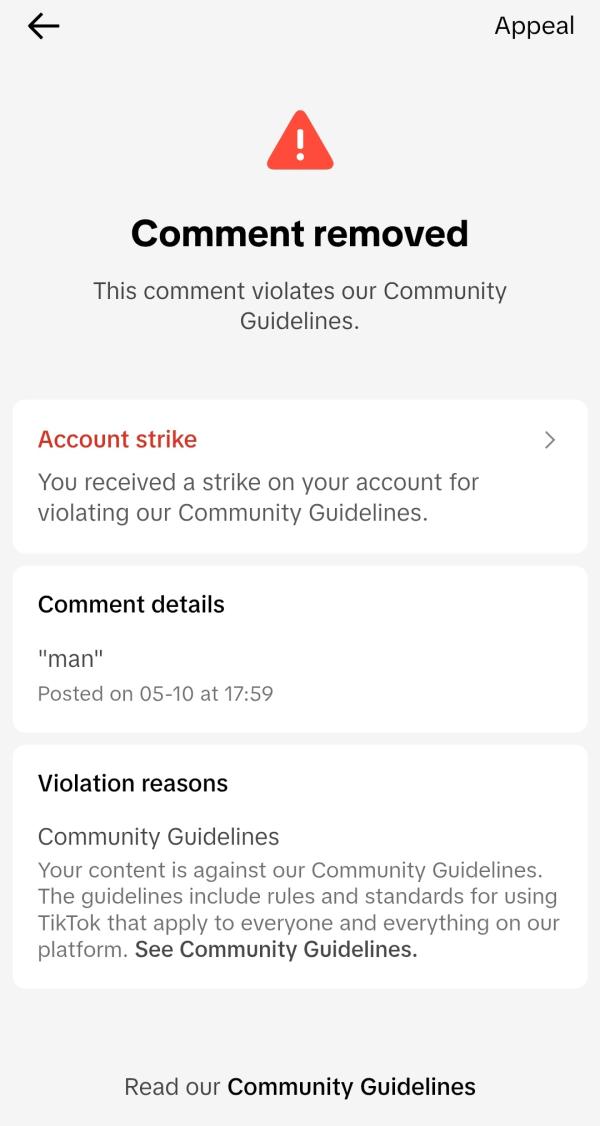600x1126 pixels.
Task: Select the "Comment removed" heading
Action: (x=300, y=233)
